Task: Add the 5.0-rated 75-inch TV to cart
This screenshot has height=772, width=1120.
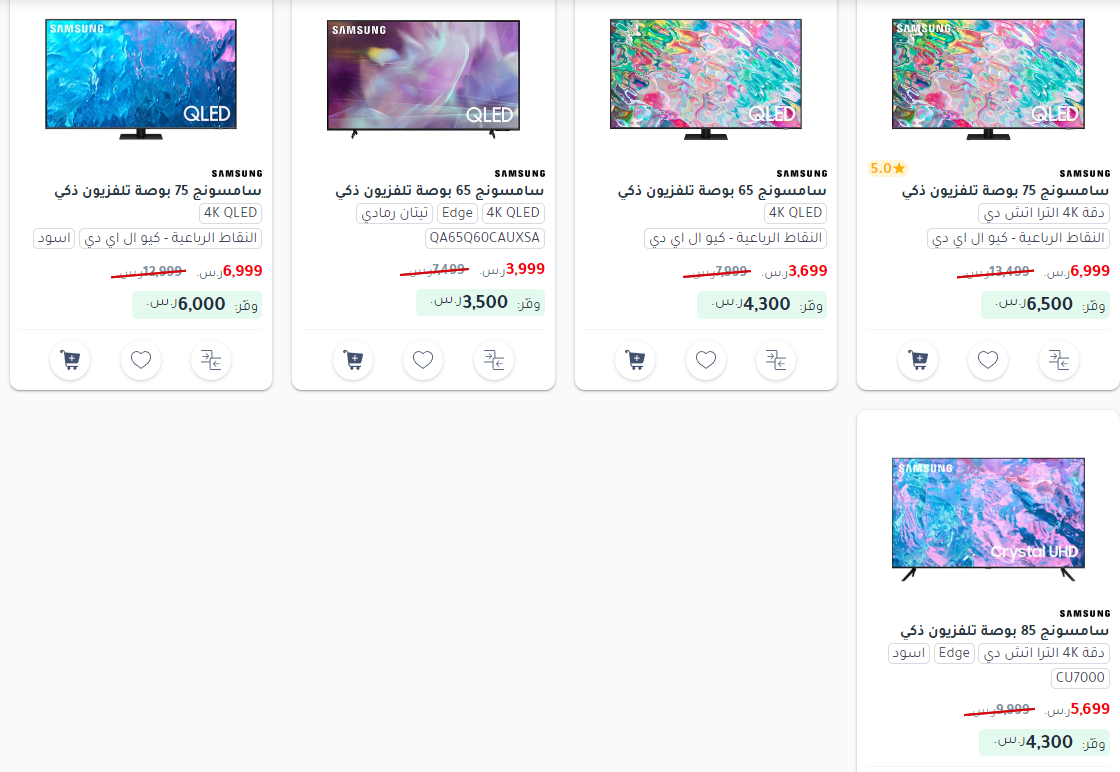Action: coord(918,360)
